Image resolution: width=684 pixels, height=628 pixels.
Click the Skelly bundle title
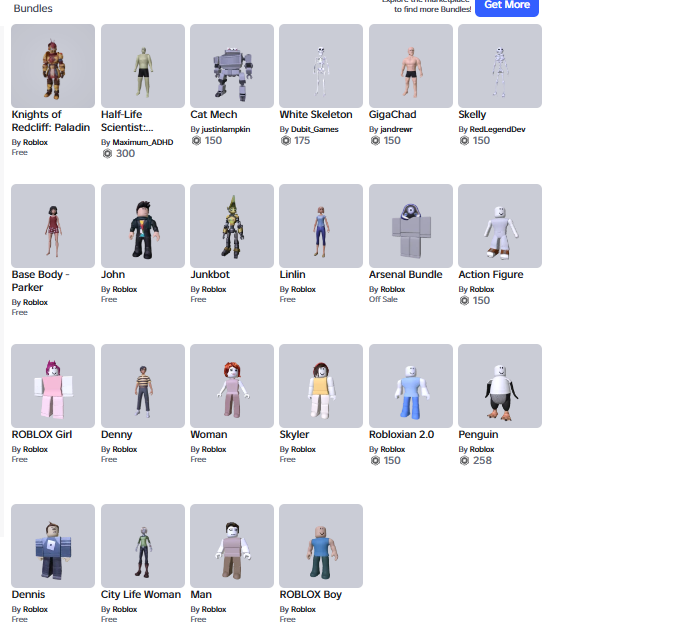pos(472,115)
